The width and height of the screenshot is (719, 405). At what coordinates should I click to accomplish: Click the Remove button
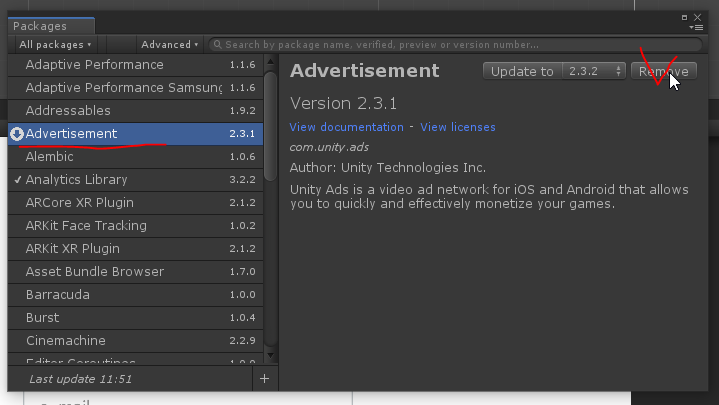click(664, 71)
